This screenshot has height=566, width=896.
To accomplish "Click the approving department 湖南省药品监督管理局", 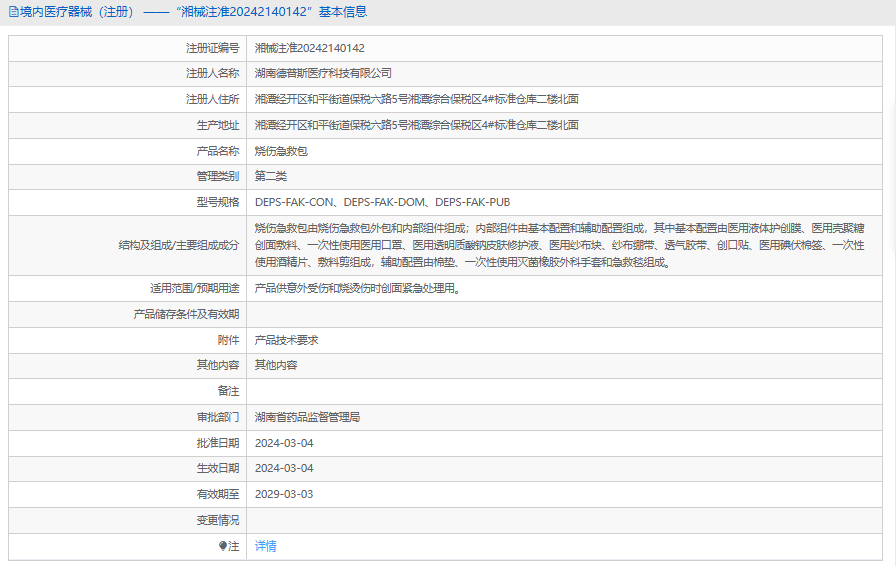I will (307, 417).
